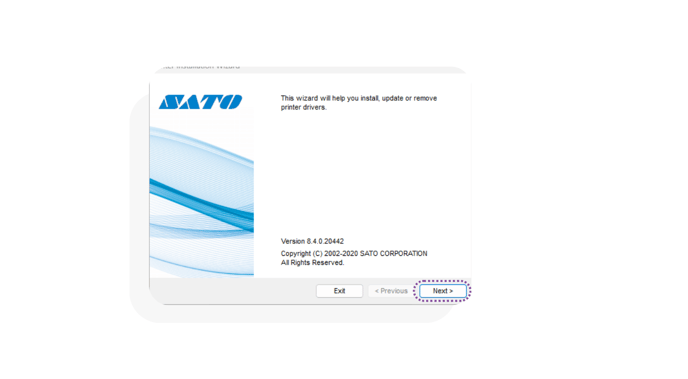The width and height of the screenshot is (688, 379).
Task: Click the word 'wizard' in the description
Action: pos(307,98)
